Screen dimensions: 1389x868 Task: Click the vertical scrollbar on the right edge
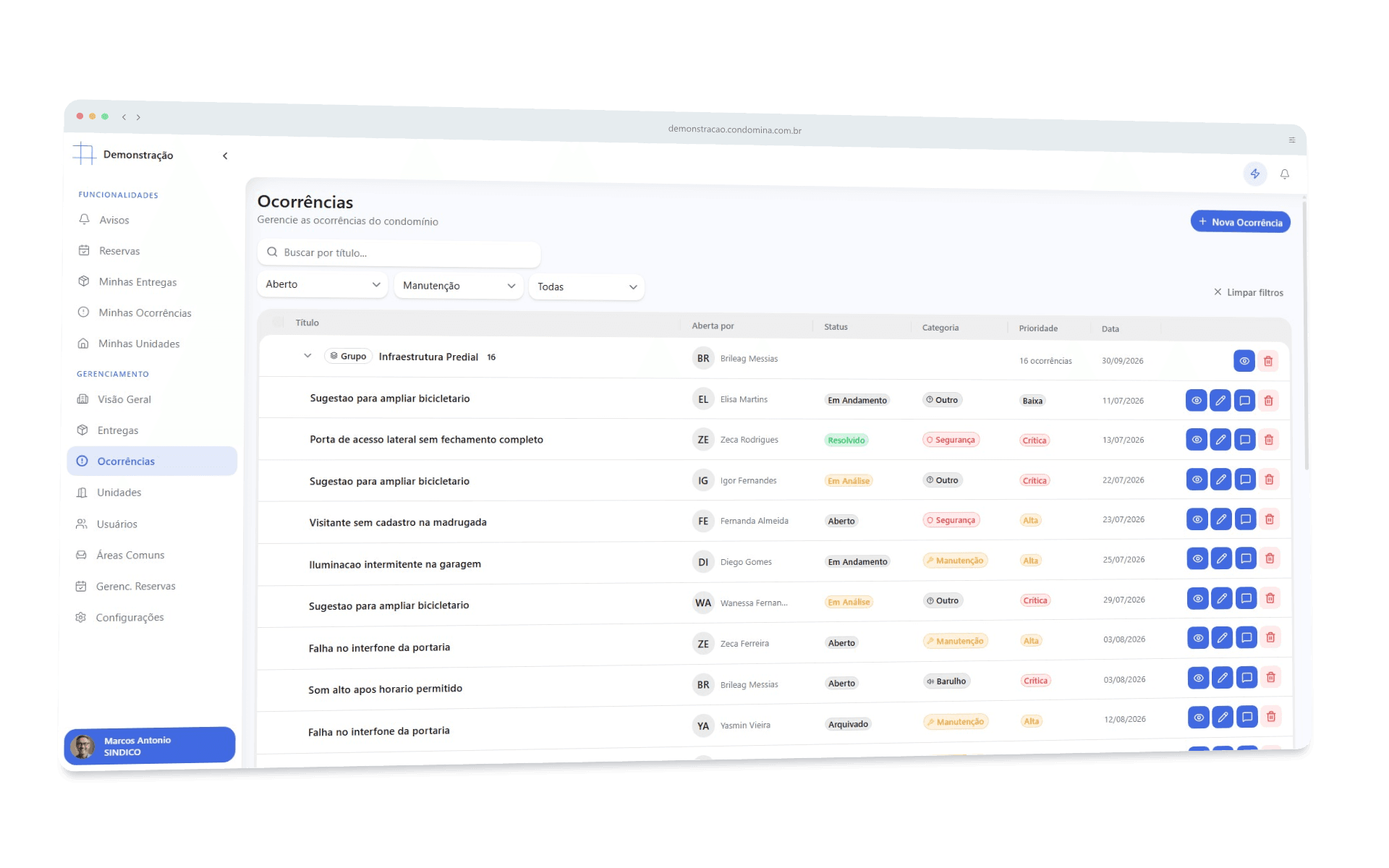1306,333
